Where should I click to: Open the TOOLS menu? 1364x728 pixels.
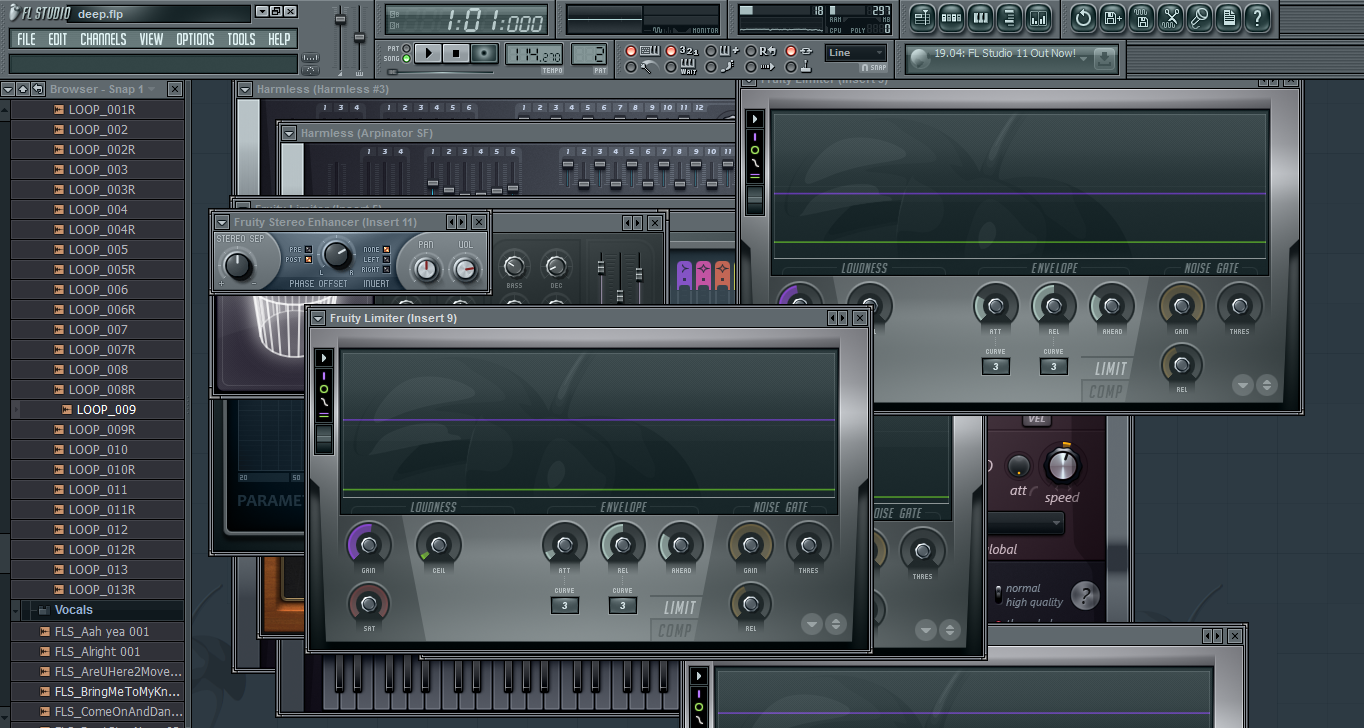[241, 39]
